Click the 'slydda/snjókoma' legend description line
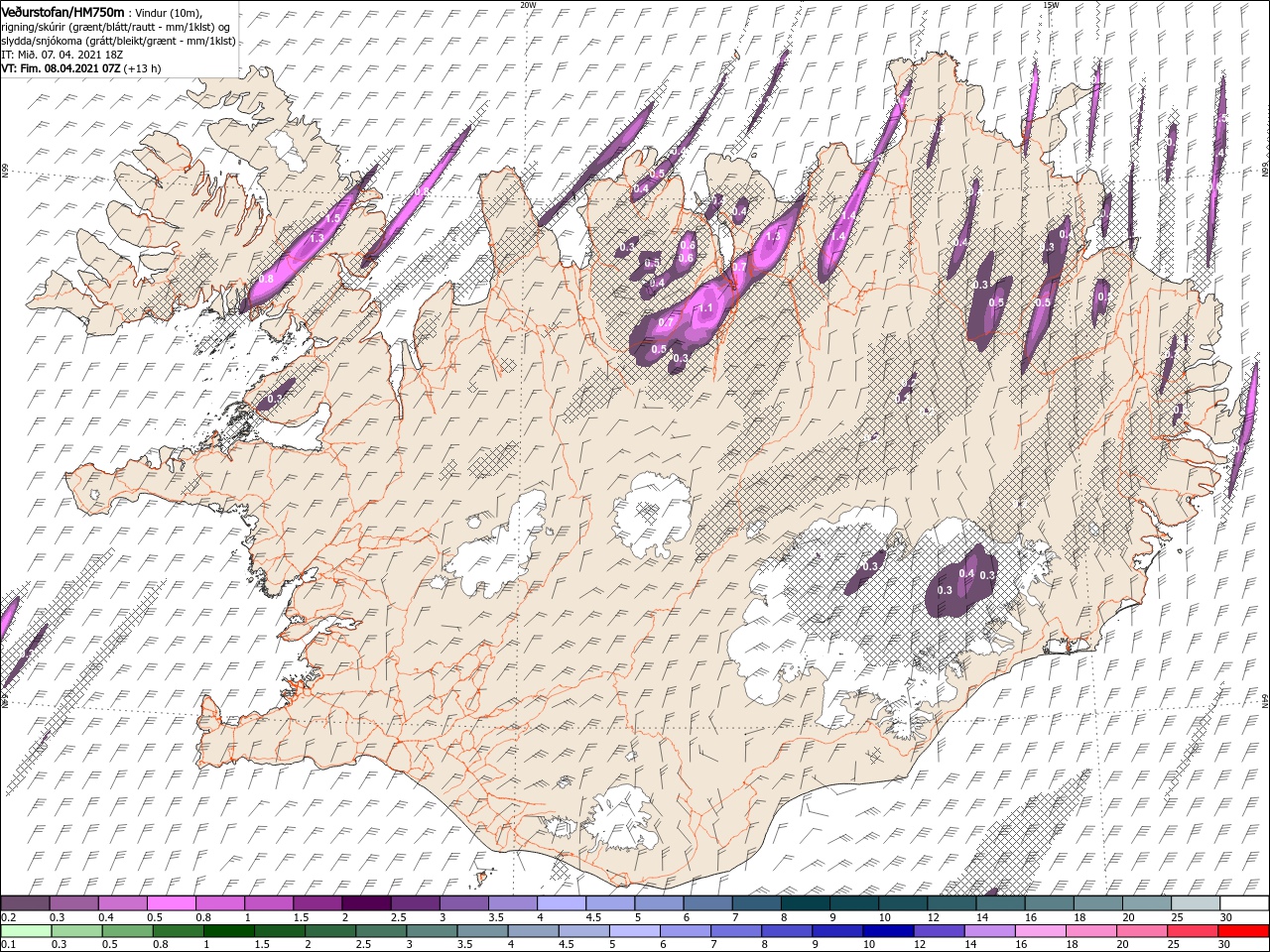 coord(118,41)
